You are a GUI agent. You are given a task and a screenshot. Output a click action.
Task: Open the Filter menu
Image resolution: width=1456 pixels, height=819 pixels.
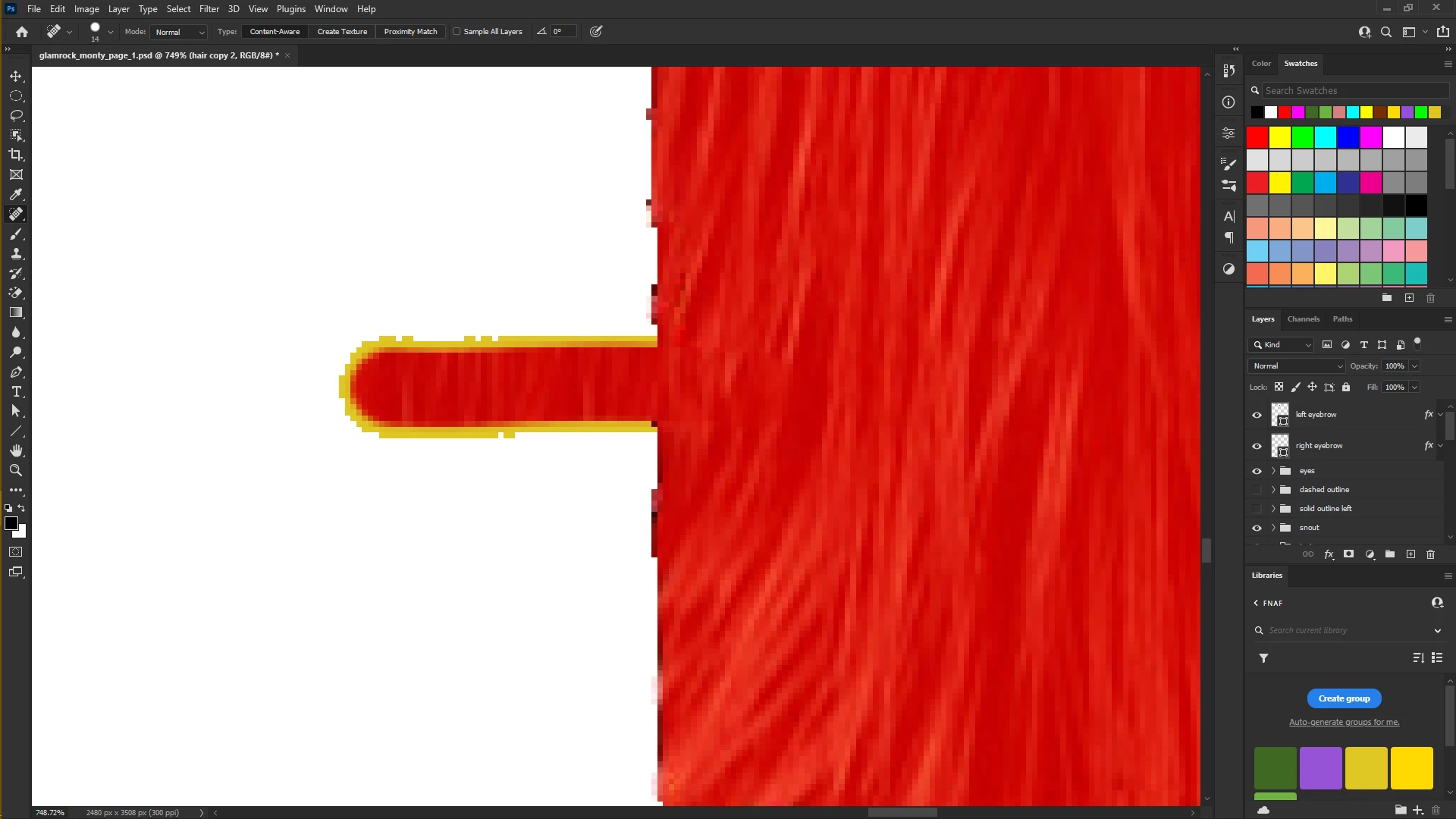tap(209, 9)
